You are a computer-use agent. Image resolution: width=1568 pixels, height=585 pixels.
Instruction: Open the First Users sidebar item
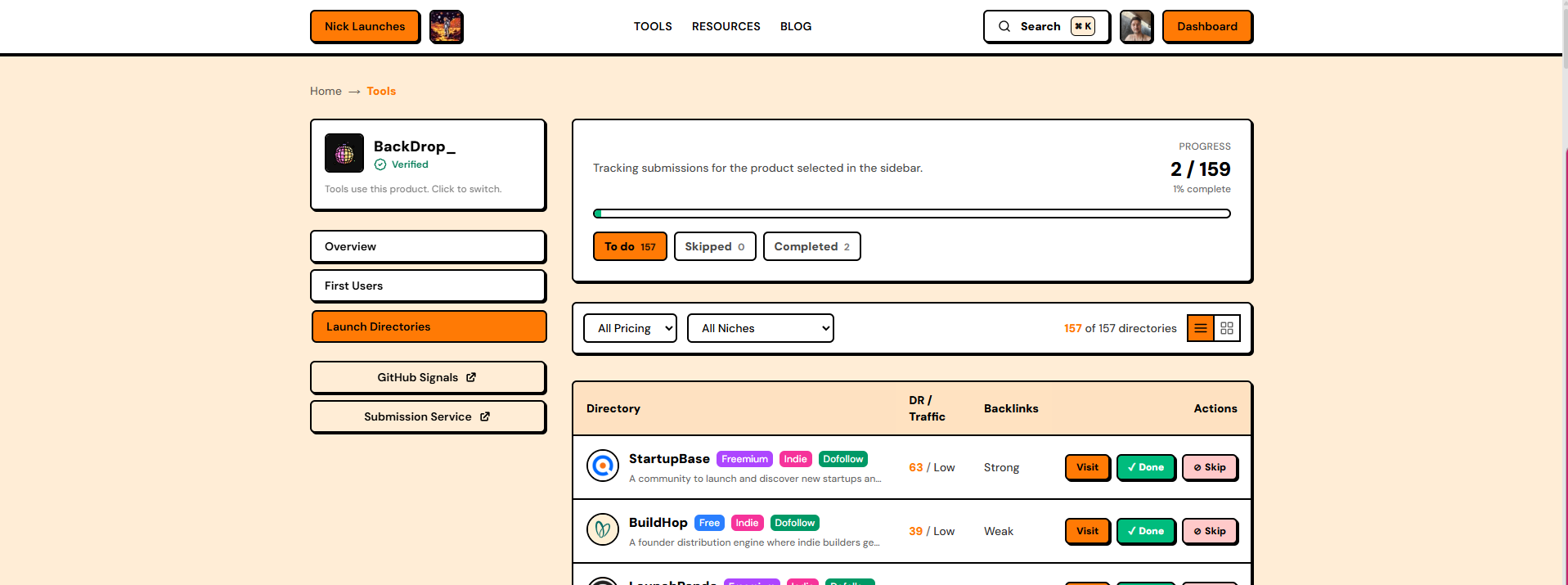[x=428, y=286]
